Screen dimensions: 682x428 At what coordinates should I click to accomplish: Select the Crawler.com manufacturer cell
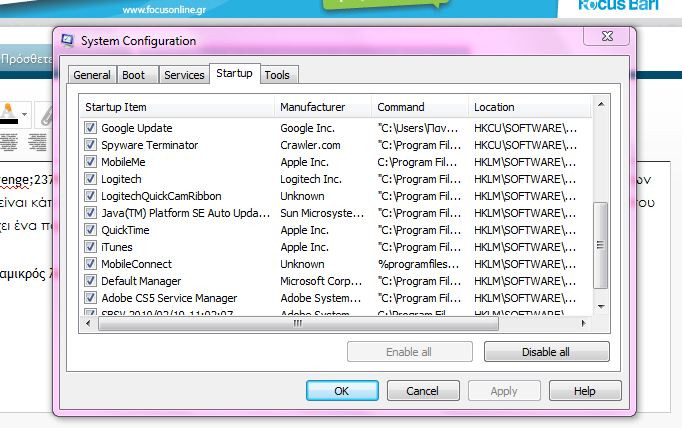[310, 145]
